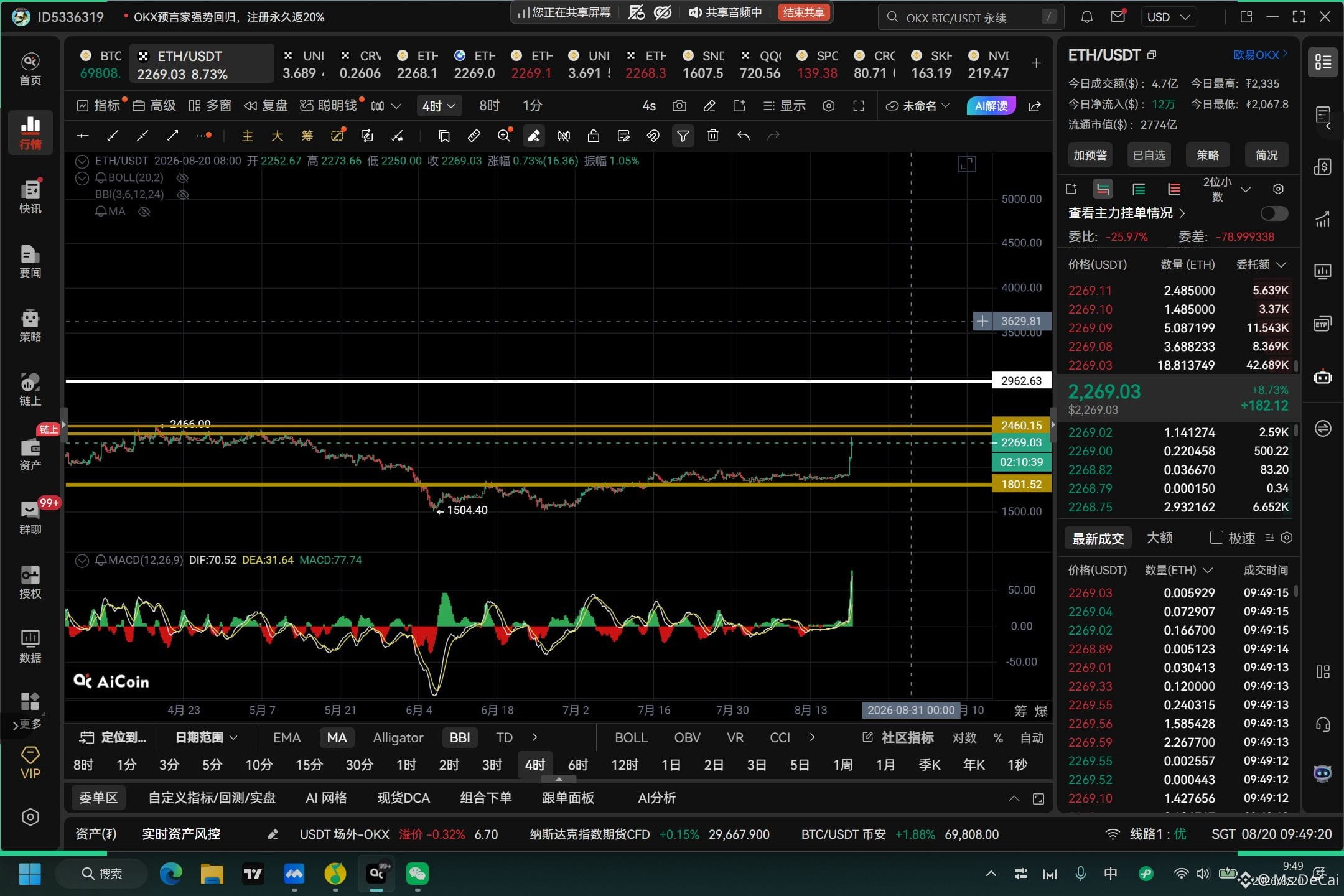Toggle the MA indicator button in bottom bar
The image size is (1344, 896).
[x=337, y=737]
